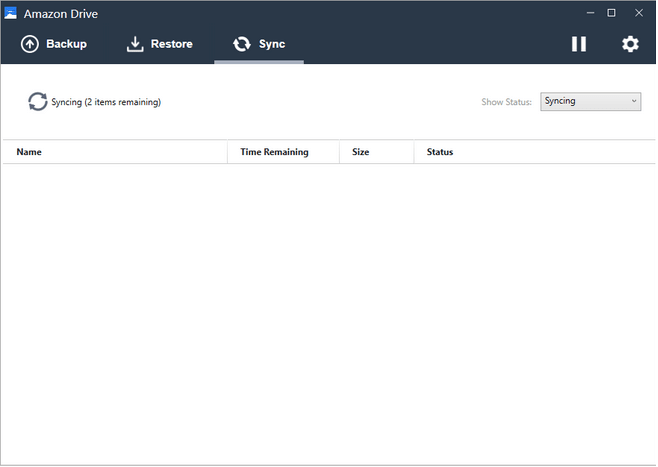Click the syncing progress icon beside status text
Image resolution: width=658 pixels, height=467 pixels.
[38, 102]
